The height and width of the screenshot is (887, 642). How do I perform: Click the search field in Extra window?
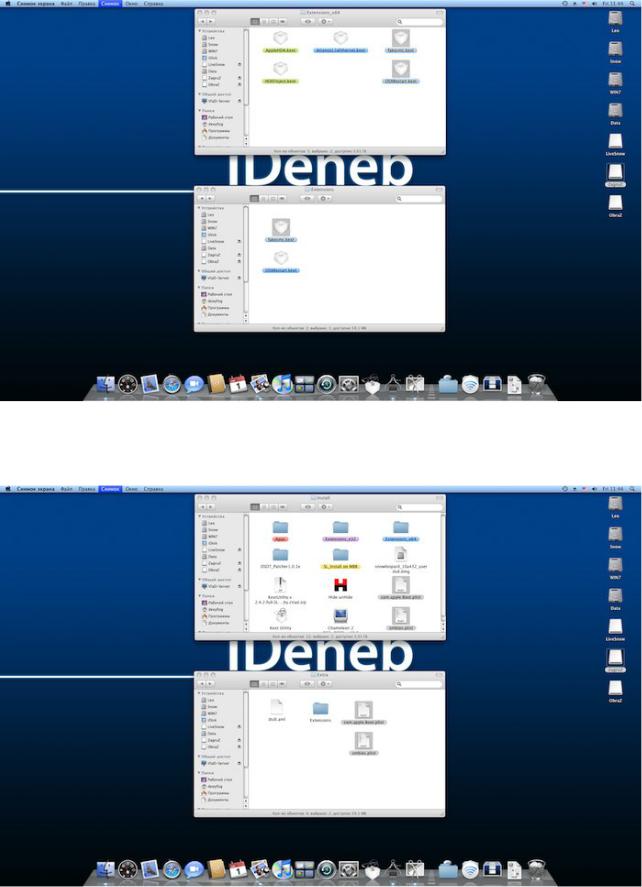pos(420,684)
